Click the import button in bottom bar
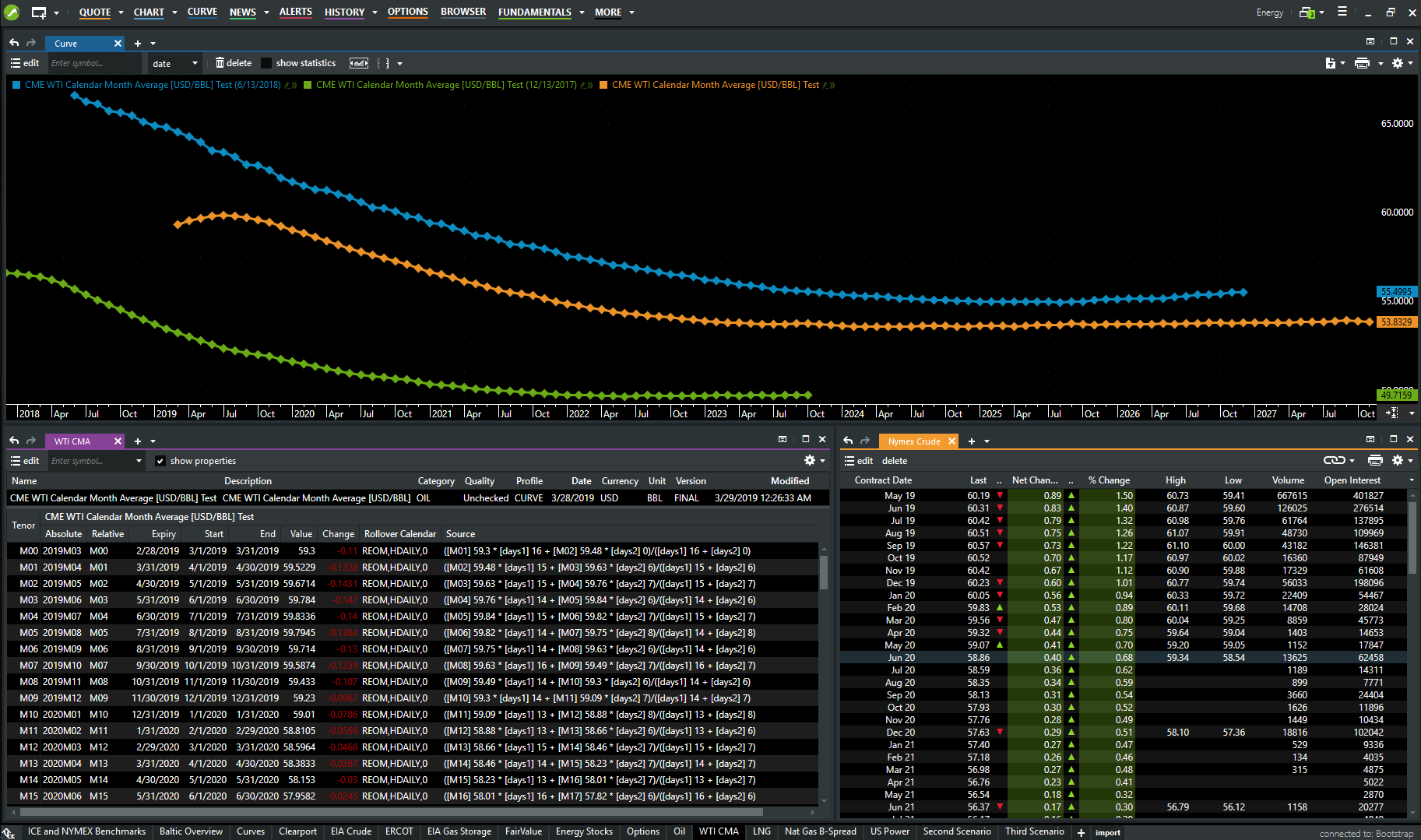 pos(1107,832)
